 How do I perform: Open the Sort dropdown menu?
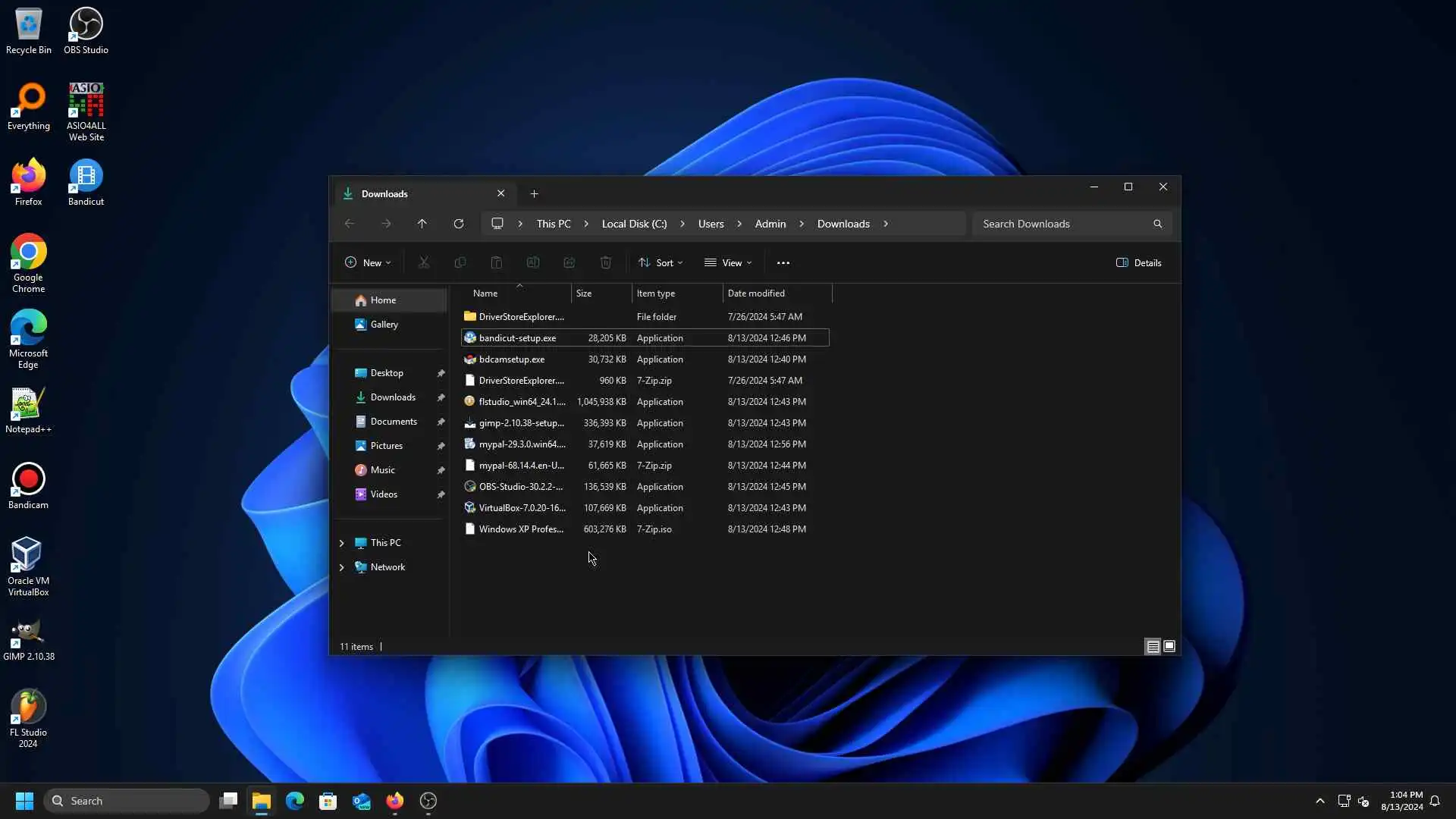661,263
